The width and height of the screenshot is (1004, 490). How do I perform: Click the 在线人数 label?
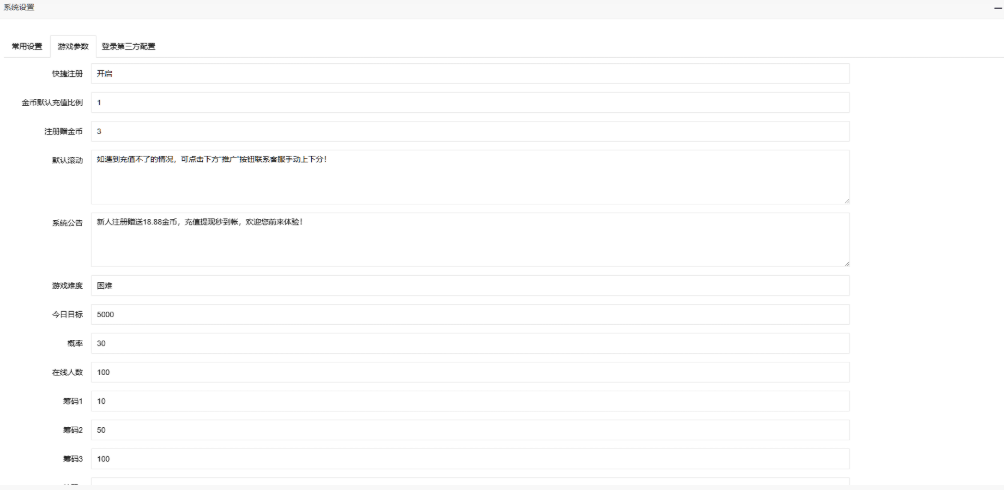(x=68, y=373)
